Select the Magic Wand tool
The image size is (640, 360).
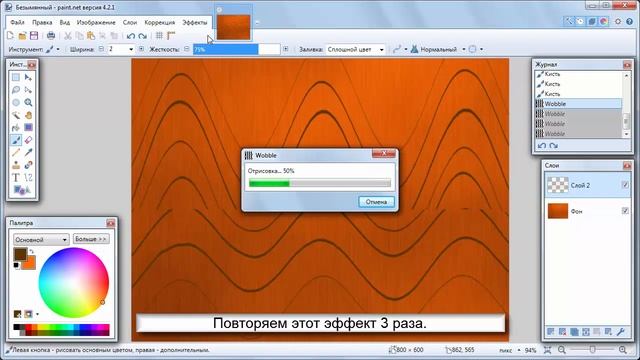tap(16, 115)
